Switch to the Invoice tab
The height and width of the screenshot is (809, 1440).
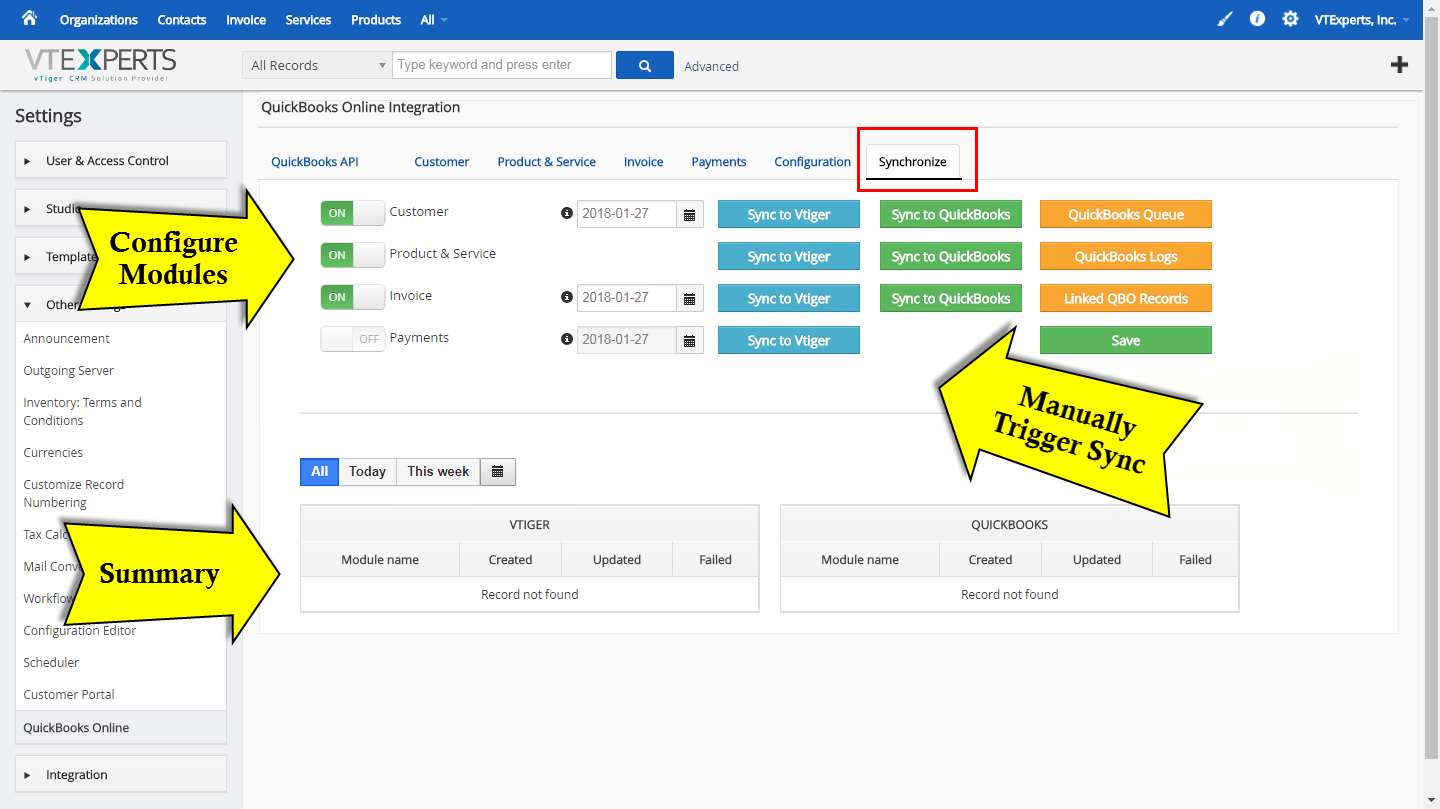(644, 162)
